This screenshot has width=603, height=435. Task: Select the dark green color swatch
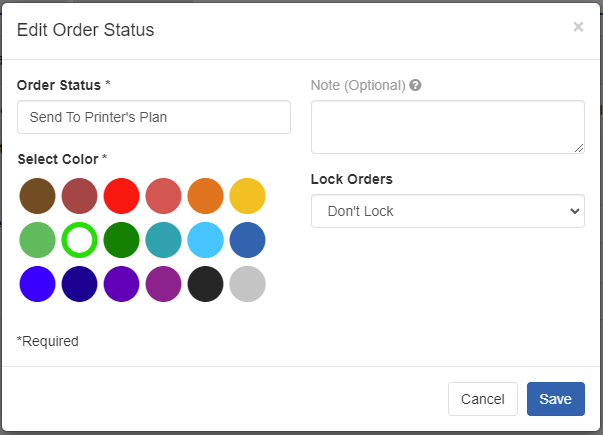pyautogui.click(x=122, y=240)
